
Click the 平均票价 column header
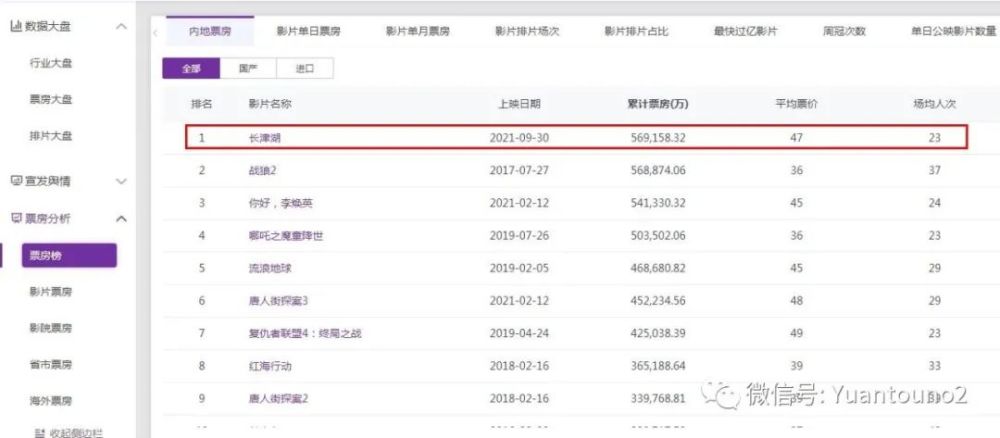(x=796, y=104)
